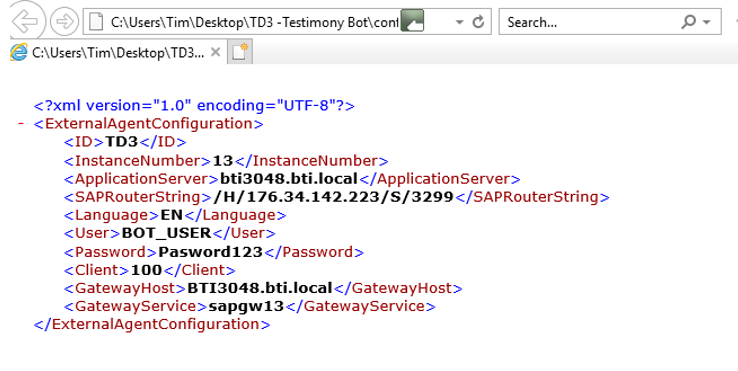
Task: Click the closing /ApplicationServer tag
Action: click(x=440, y=179)
